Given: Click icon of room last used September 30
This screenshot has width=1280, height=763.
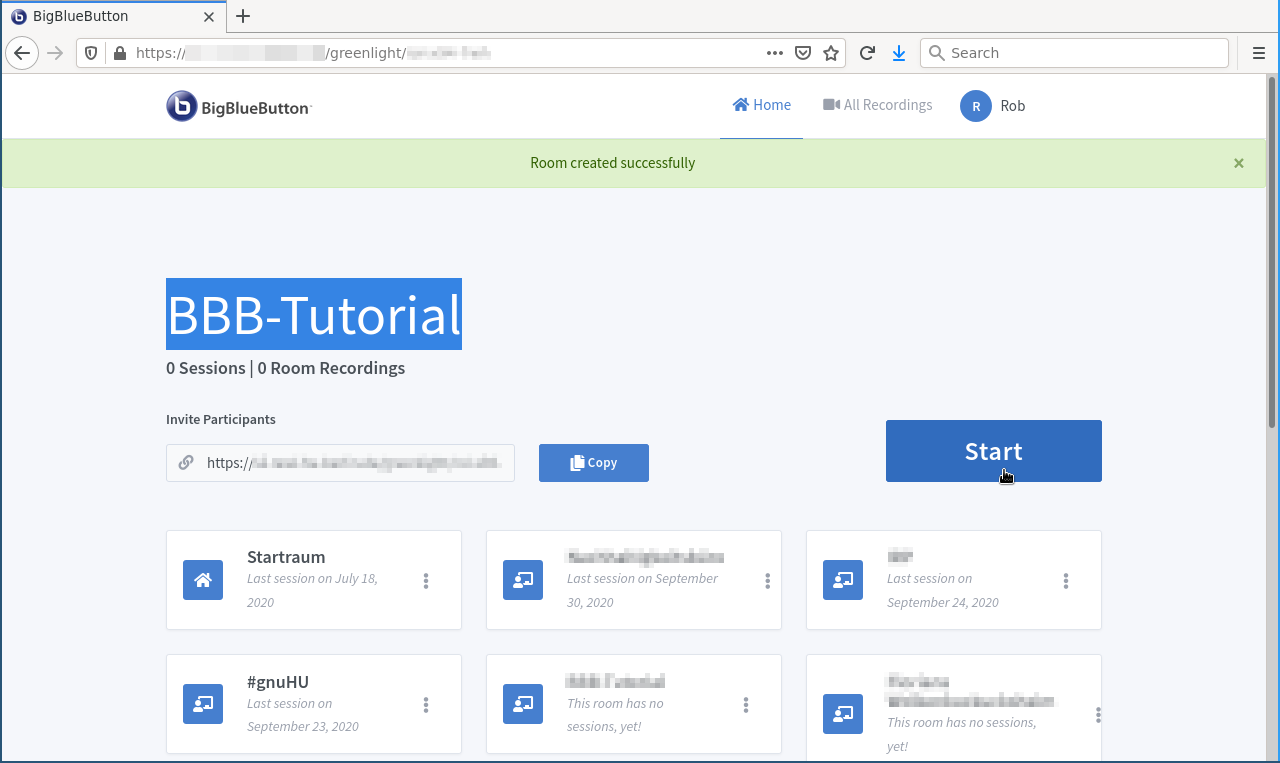Looking at the screenshot, I should 523,580.
